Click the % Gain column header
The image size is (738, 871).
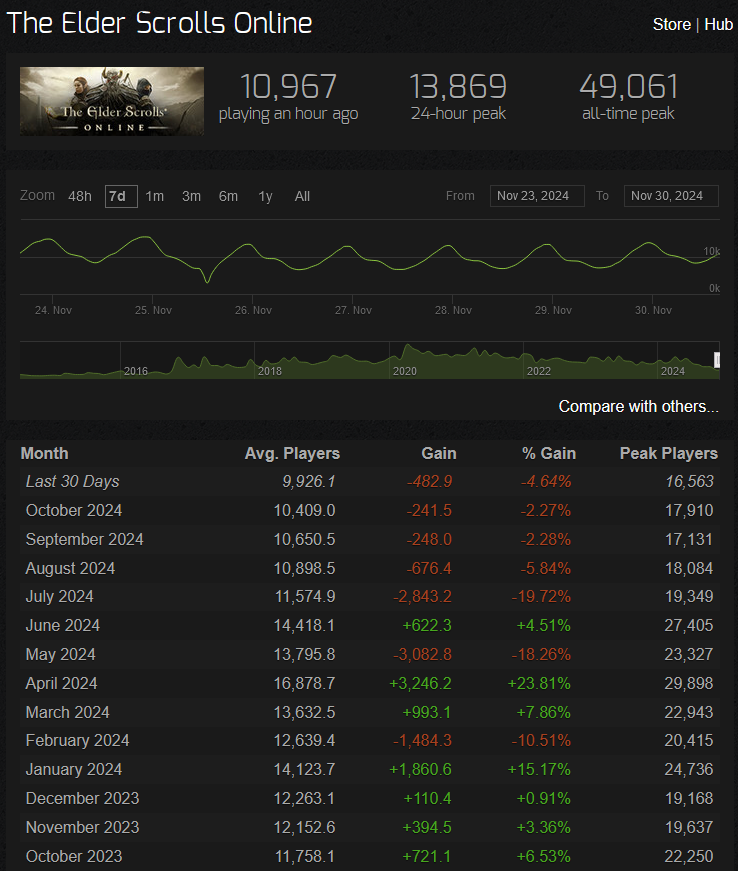point(549,453)
